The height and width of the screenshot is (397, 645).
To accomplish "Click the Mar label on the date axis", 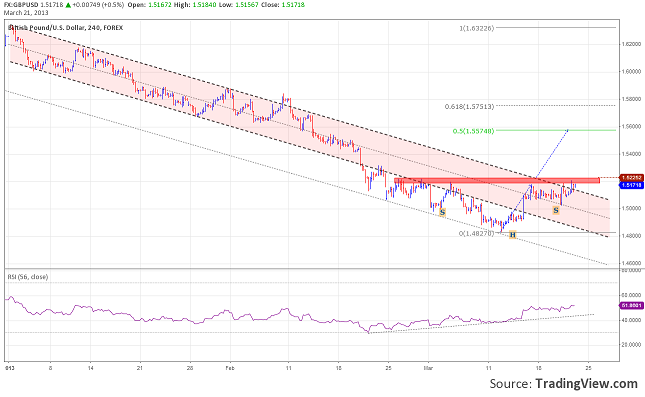I will [x=428, y=368].
